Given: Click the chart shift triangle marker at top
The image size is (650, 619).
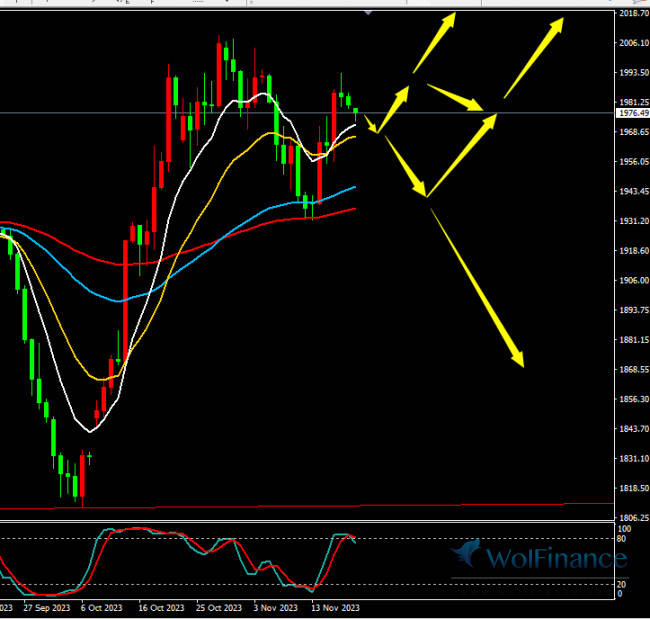Looking at the screenshot, I should pos(369,13).
